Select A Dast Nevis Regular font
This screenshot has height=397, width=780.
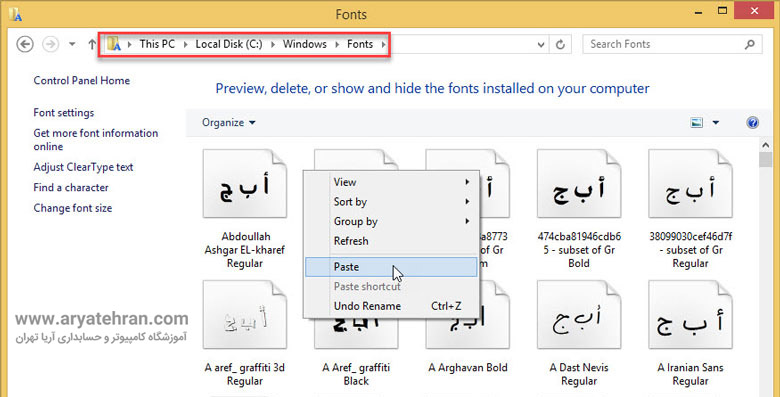coord(579,334)
